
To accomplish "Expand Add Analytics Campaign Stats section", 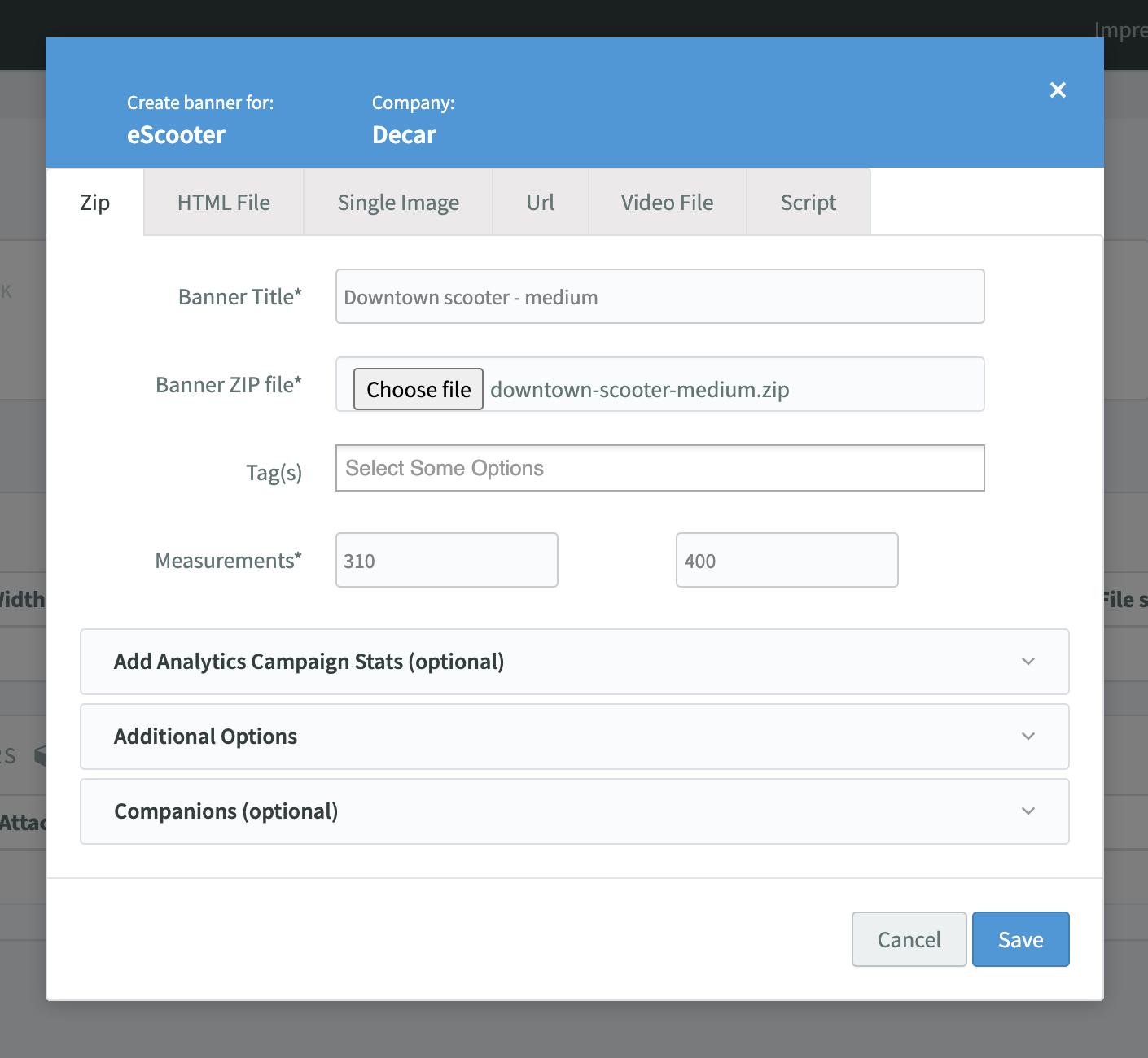I will 309,662.
